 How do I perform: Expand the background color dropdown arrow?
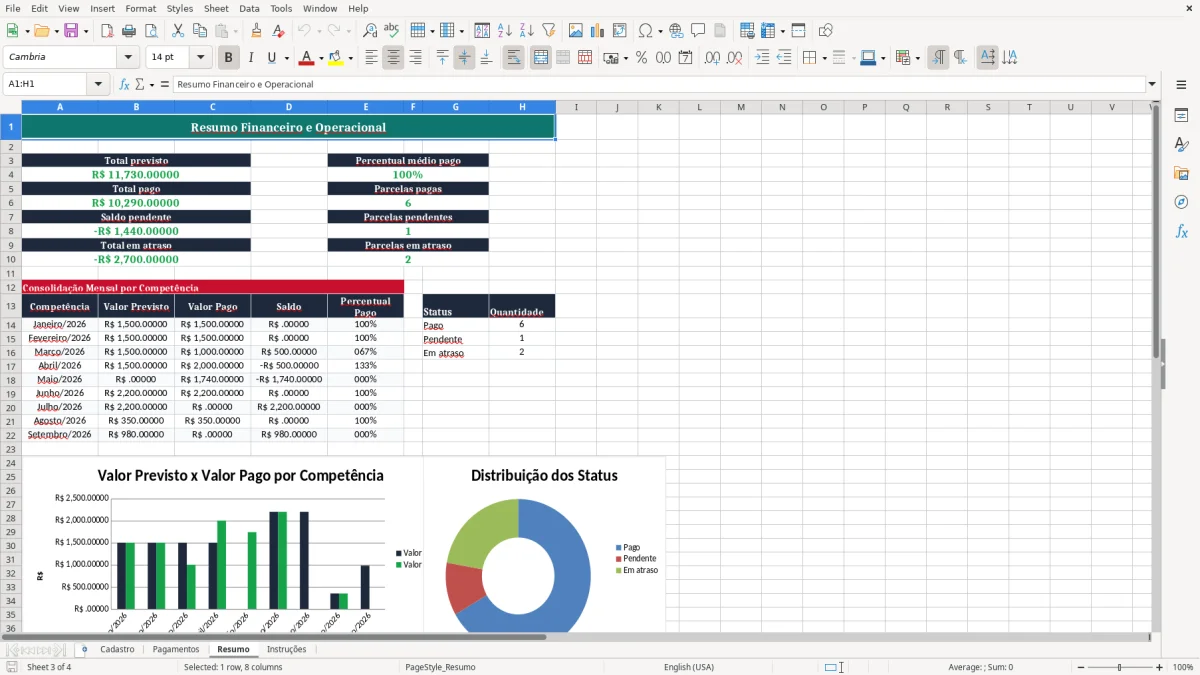[350, 58]
